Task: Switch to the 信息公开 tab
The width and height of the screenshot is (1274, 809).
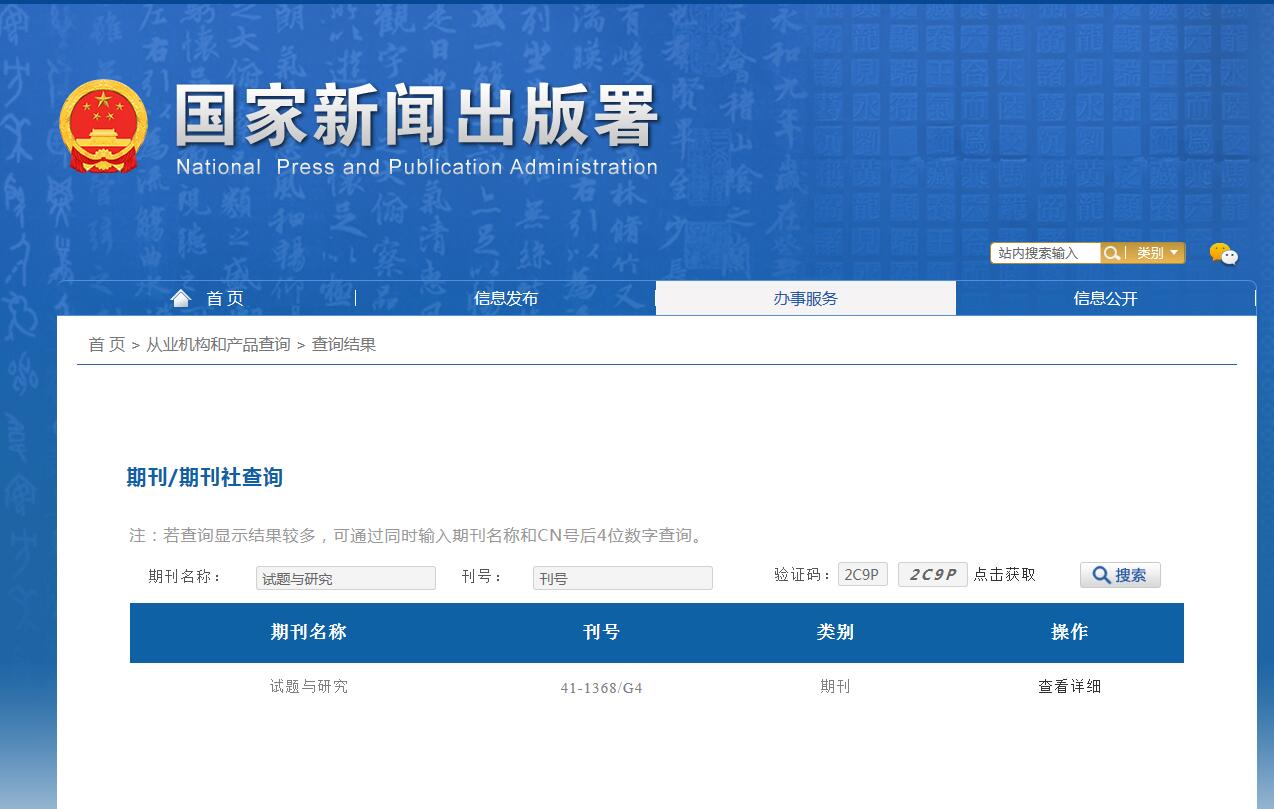Action: 1106,297
